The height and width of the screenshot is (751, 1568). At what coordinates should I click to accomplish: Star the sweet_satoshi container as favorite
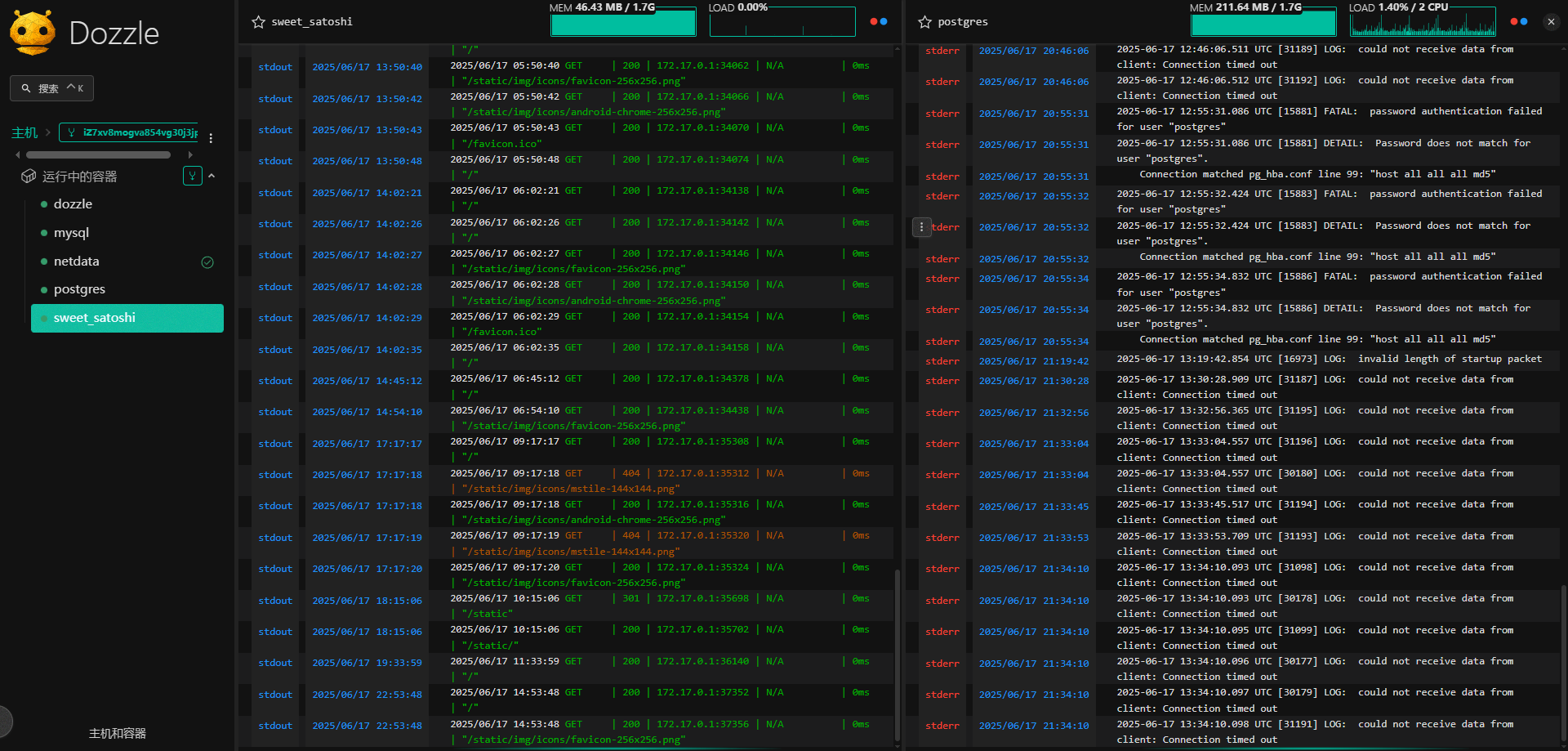pyautogui.click(x=258, y=22)
